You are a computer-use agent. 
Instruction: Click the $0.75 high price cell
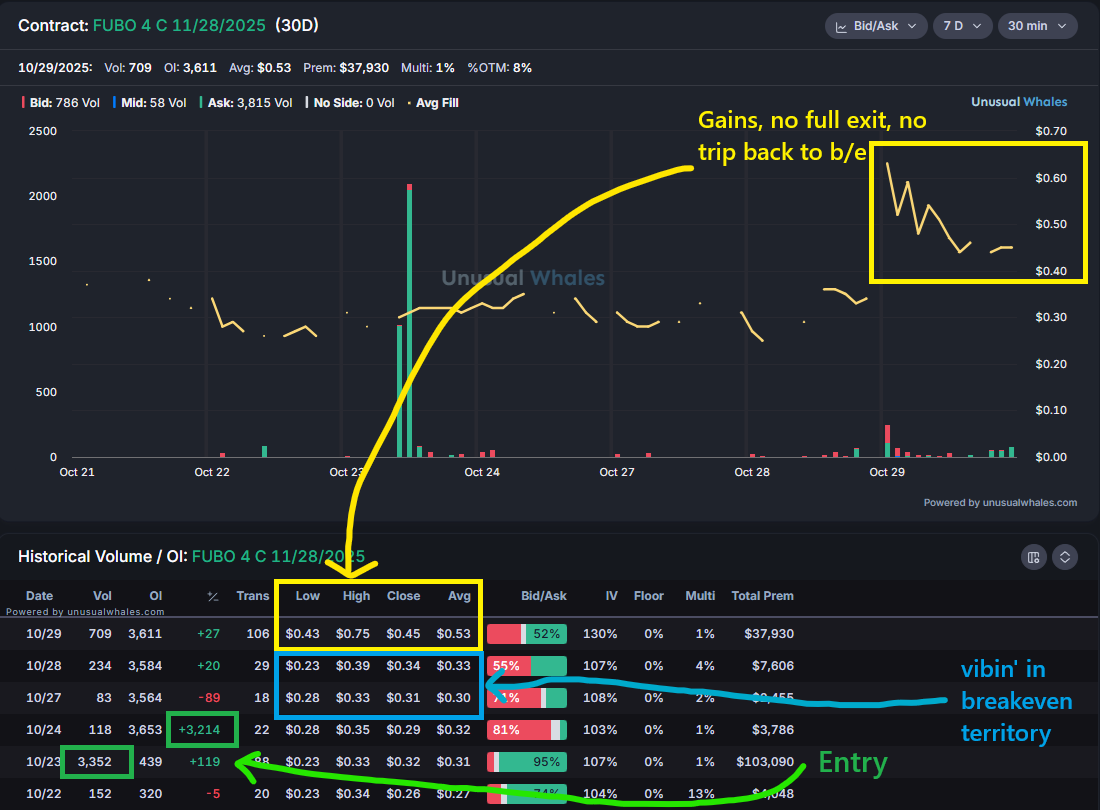pos(353,633)
